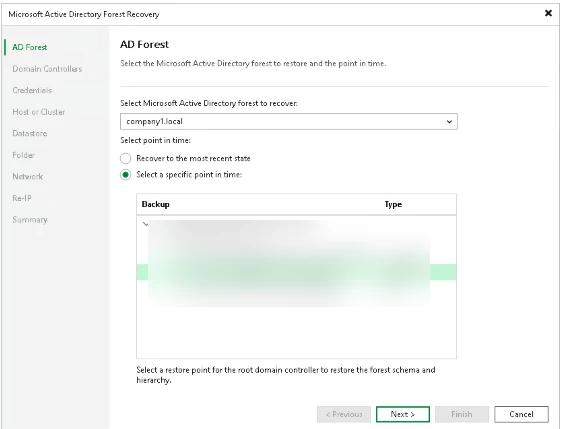
Task: Open the company1.local forest dropdown
Action: point(289,122)
